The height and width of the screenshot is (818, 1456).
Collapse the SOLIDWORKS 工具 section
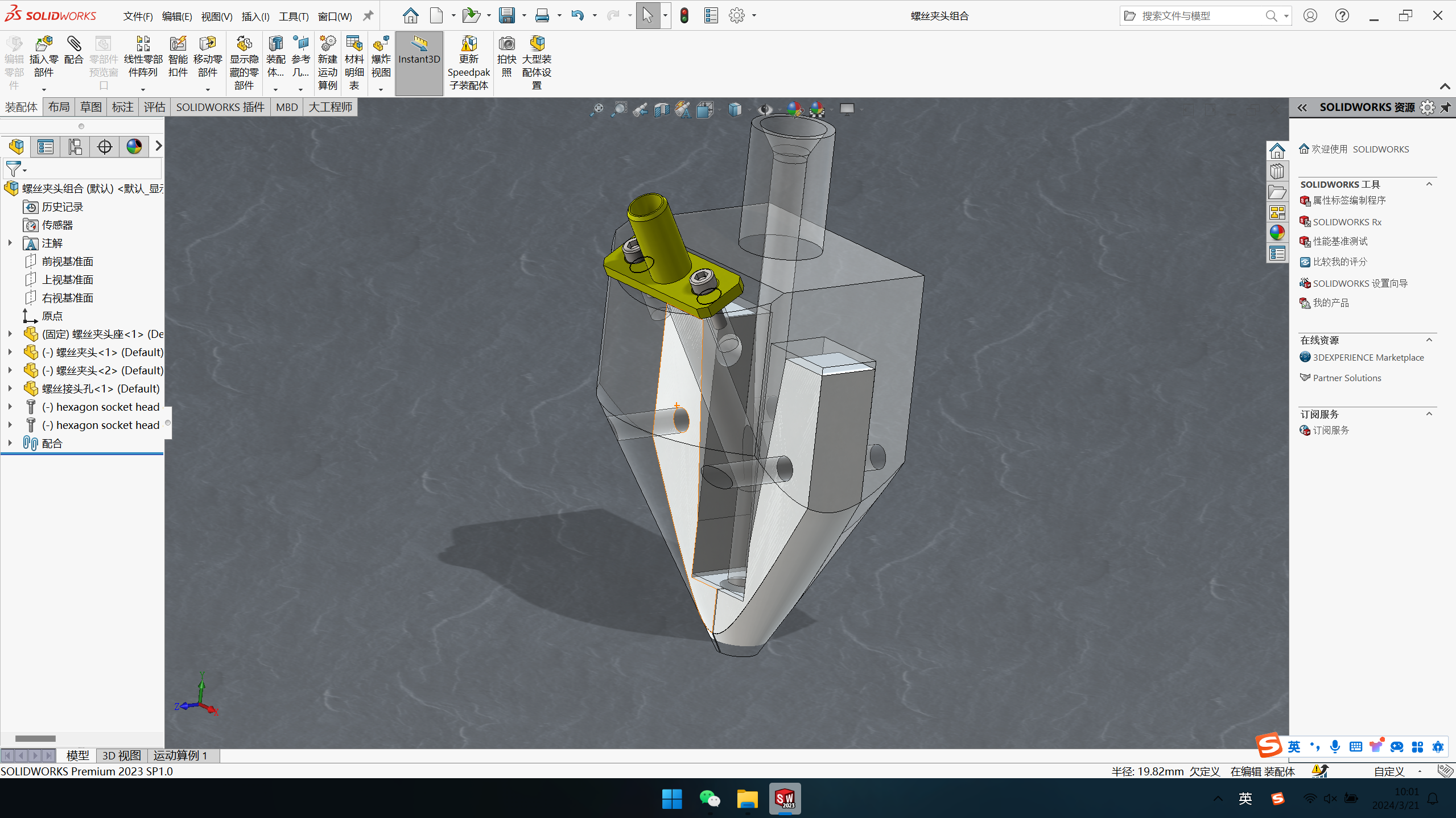(x=1429, y=184)
